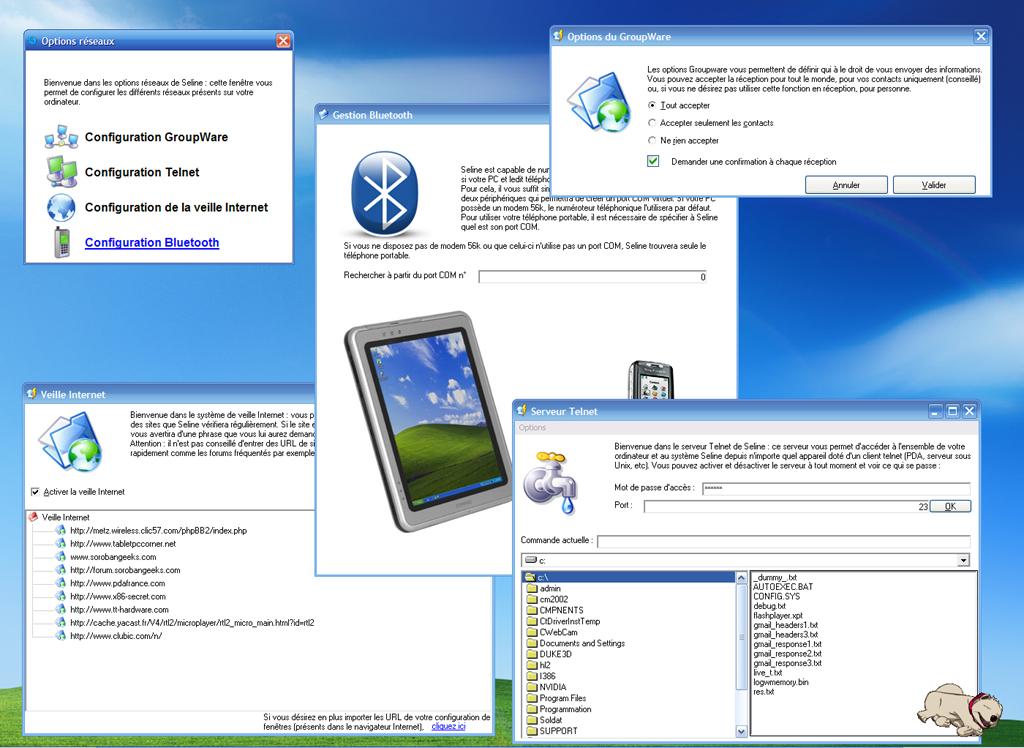Select www.sorobangeeks.com in the Veille Internet tree
The image size is (1024, 748).
click(113, 557)
